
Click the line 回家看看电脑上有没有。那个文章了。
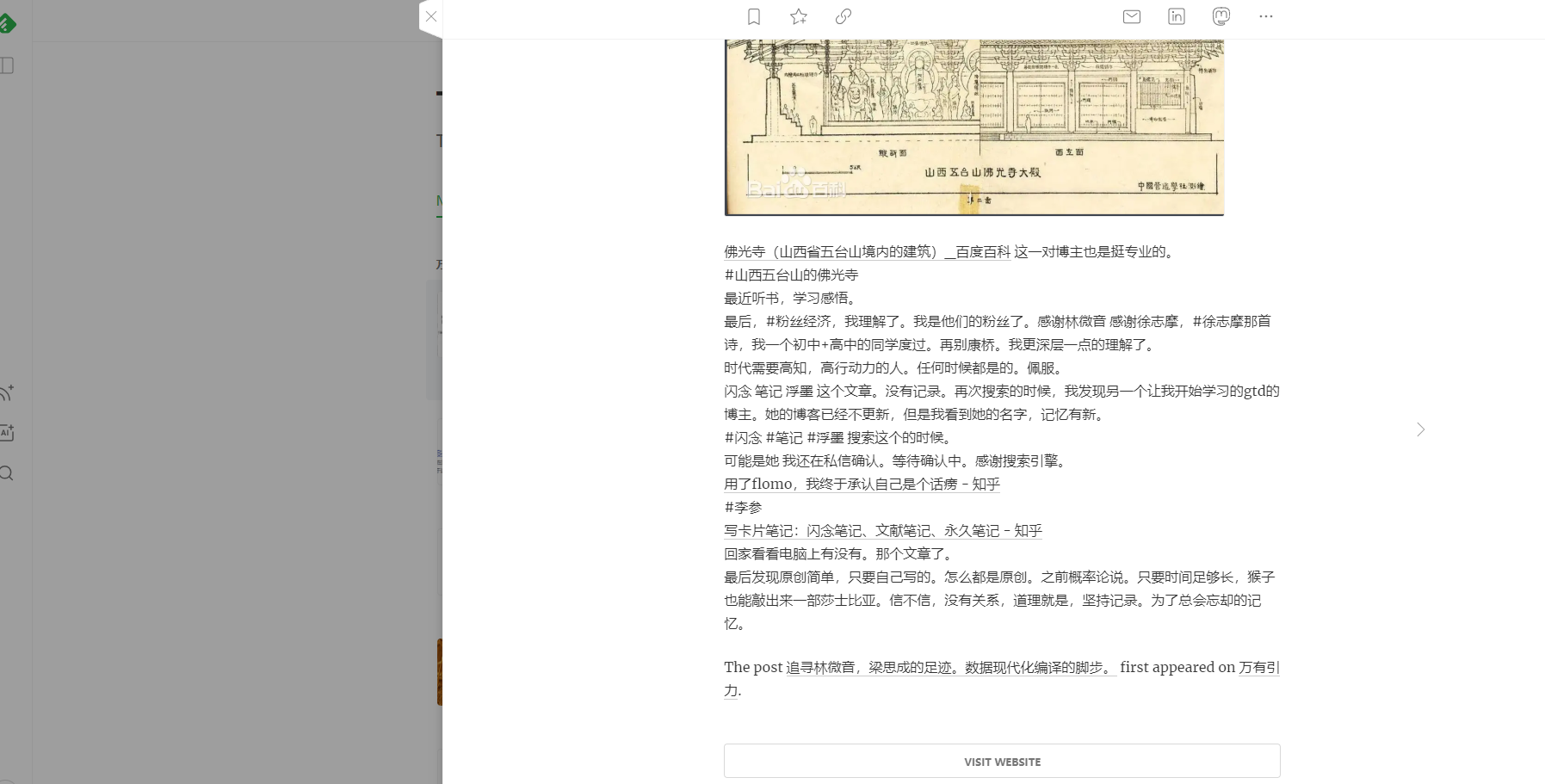click(839, 554)
